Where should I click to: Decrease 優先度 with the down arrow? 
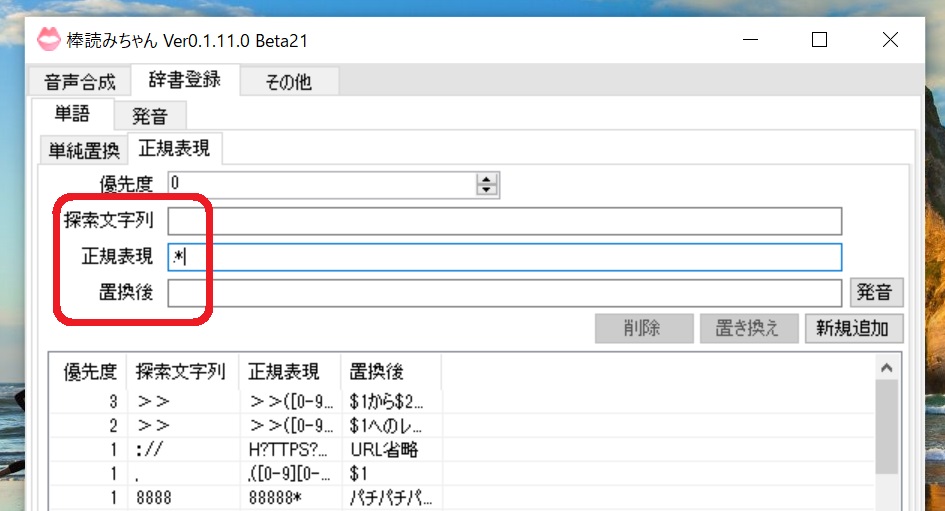coord(486,190)
